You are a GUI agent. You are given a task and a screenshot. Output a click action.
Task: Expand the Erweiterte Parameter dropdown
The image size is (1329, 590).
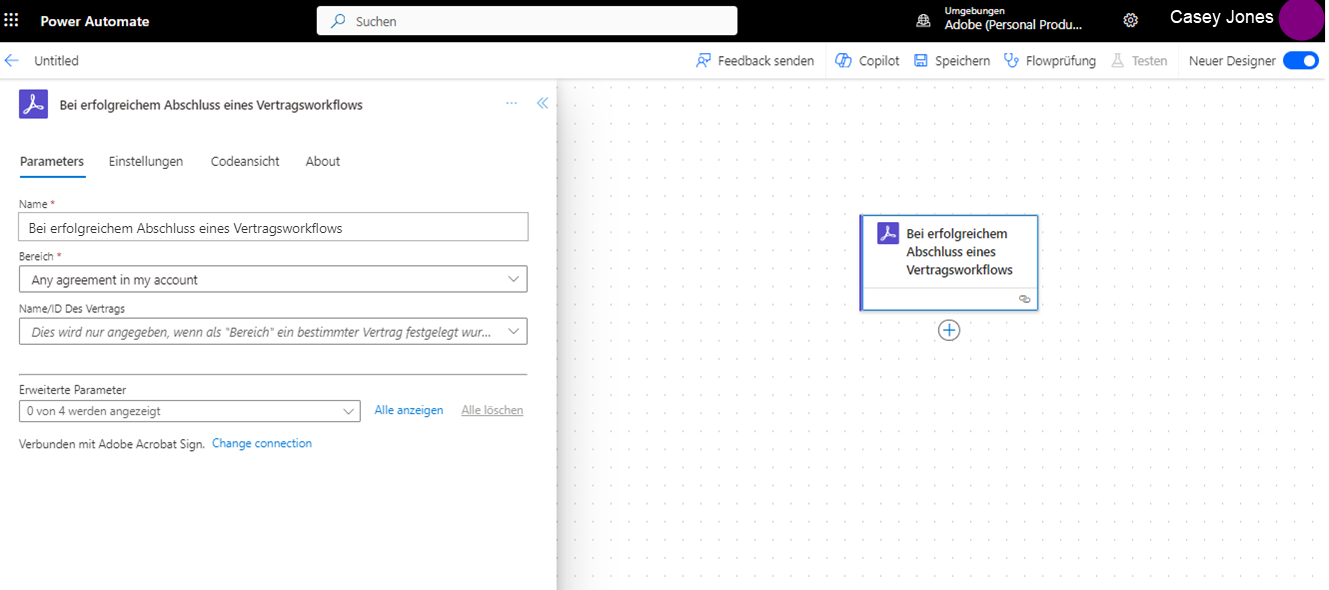coord(349,410)
